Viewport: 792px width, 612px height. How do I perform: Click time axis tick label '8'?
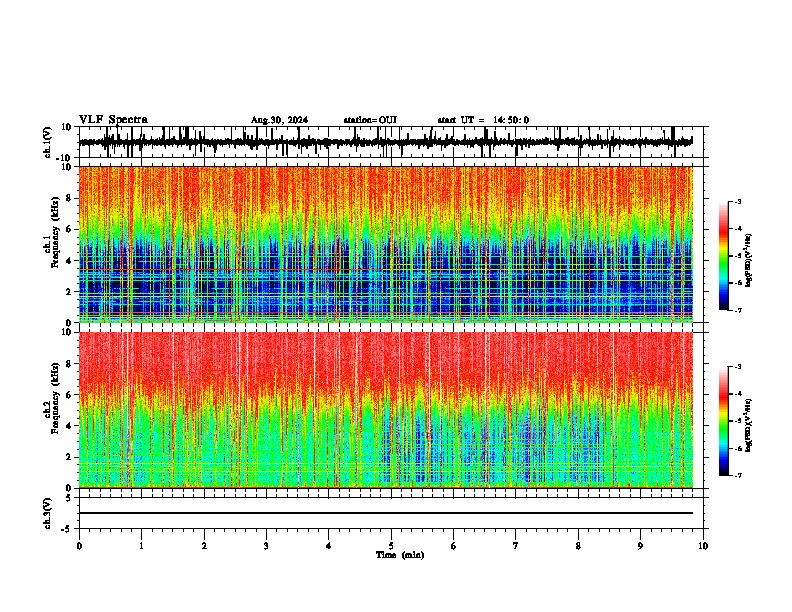pos(578,546)
